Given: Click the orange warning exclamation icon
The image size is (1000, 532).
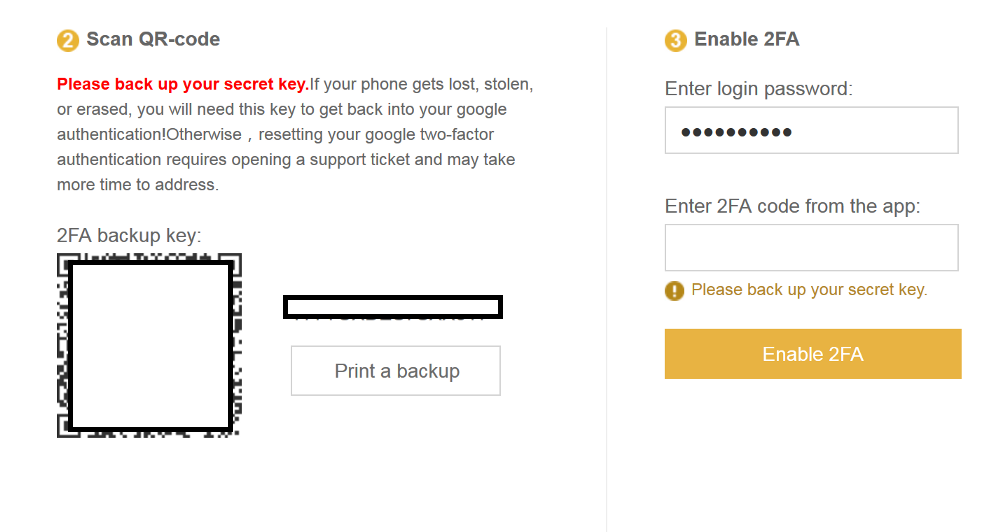Looking at the screenshot, I should 675,291.
